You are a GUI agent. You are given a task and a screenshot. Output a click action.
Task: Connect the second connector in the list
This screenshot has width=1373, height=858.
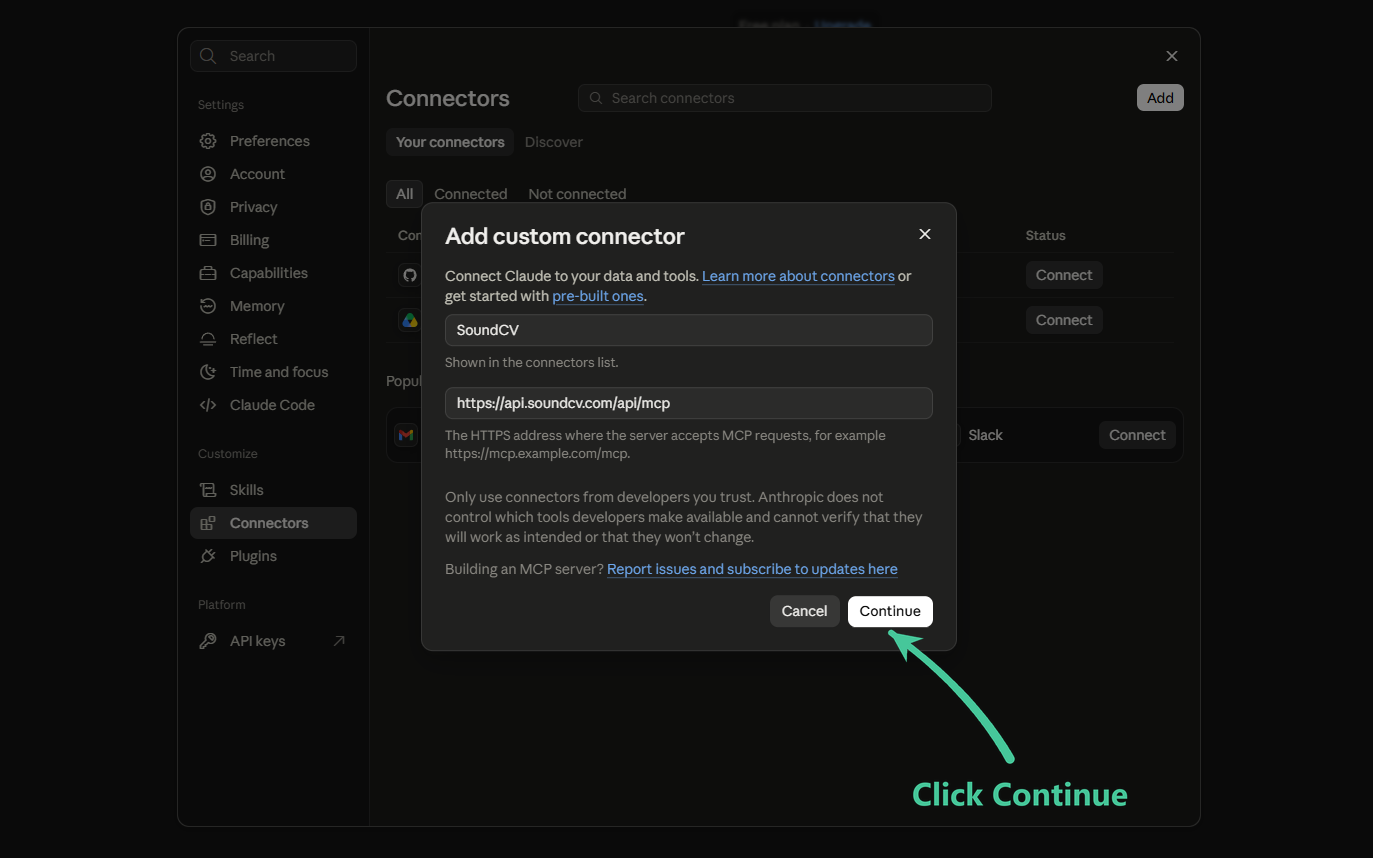[x=1064, y=320]
